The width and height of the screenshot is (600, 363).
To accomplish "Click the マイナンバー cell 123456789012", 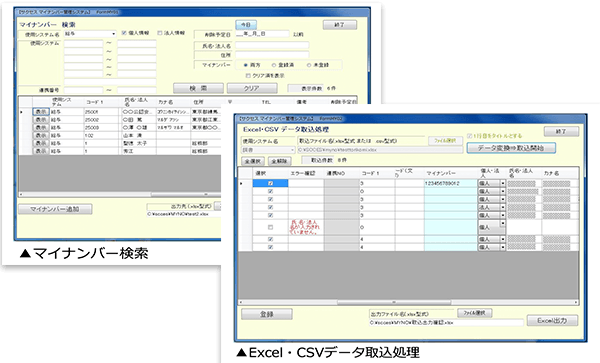I will tap(450, 184).
